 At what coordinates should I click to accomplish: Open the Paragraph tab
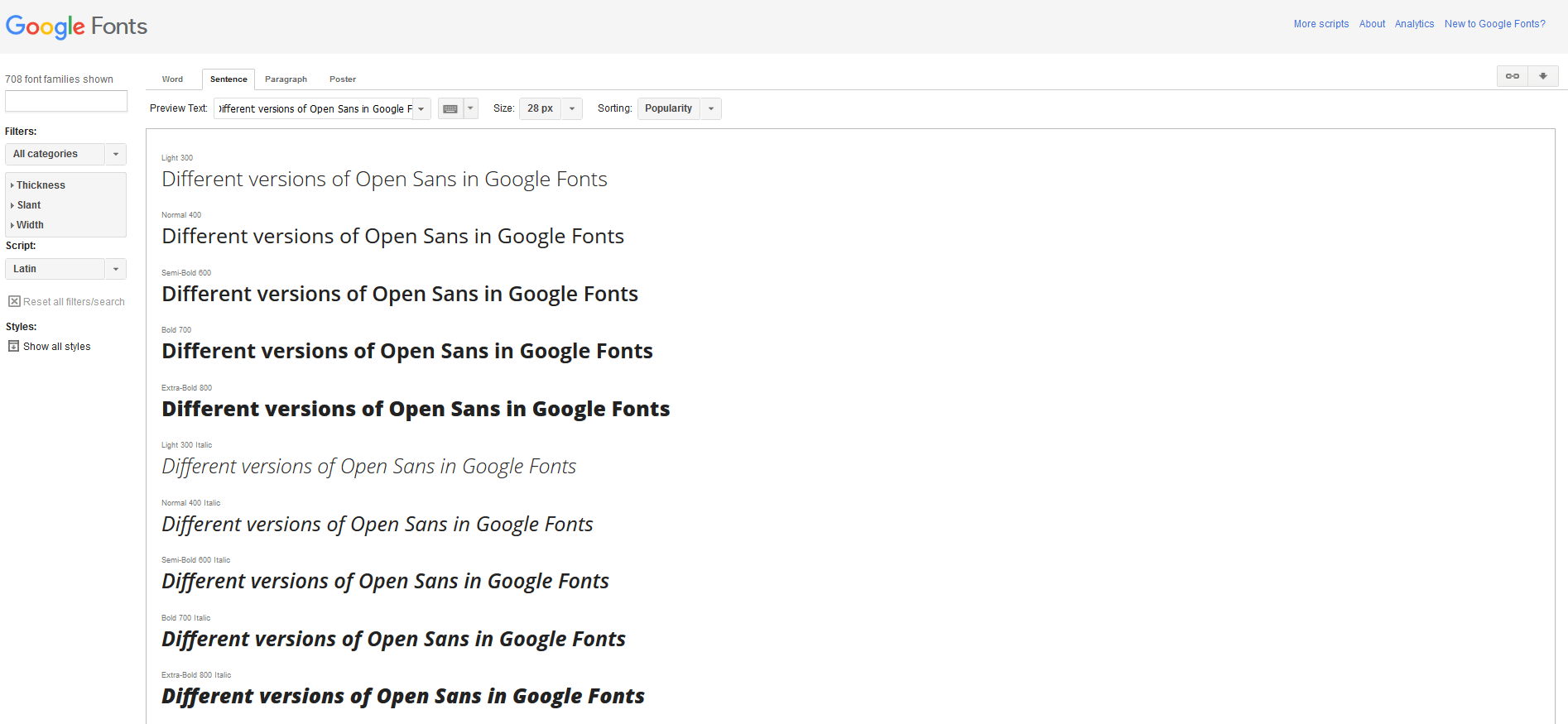click(286, 79)
